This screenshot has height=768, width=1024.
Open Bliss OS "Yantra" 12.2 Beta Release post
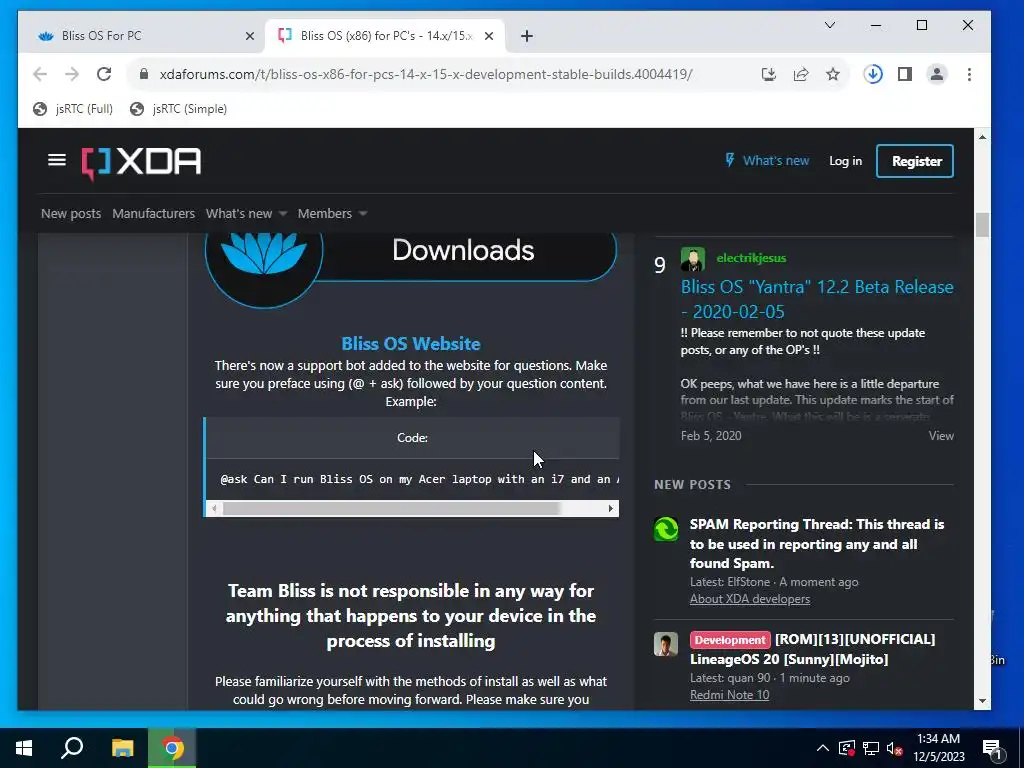817,299
